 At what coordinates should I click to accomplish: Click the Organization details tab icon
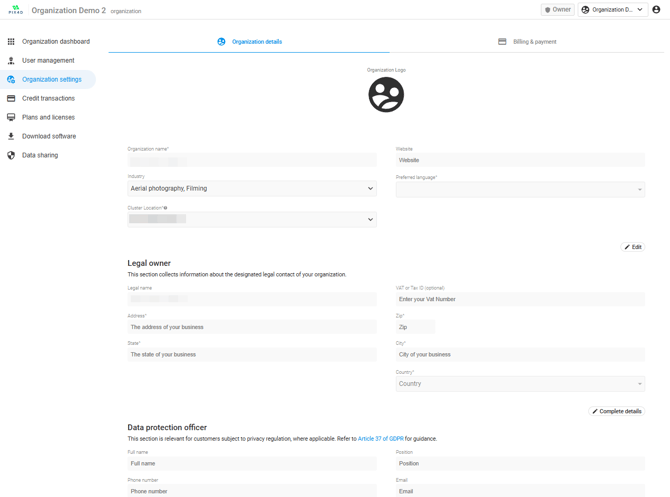pyautogui.click(x=221, y=41)
